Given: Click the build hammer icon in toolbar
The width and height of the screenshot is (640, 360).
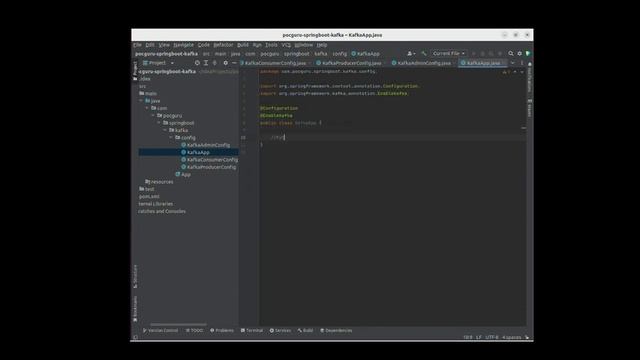Looking at the screenshot, I should [424, 53].
